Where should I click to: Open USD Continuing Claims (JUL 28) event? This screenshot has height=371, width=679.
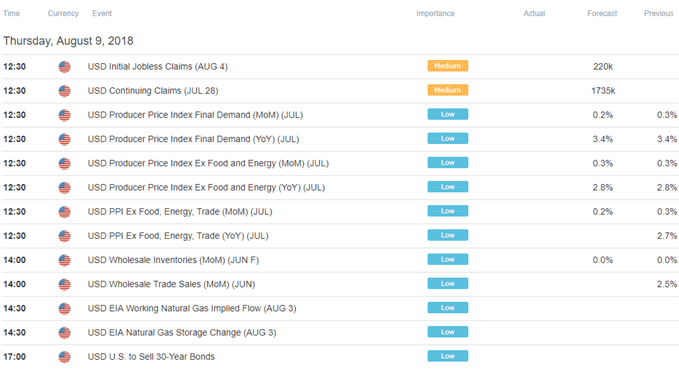(153, 91)
